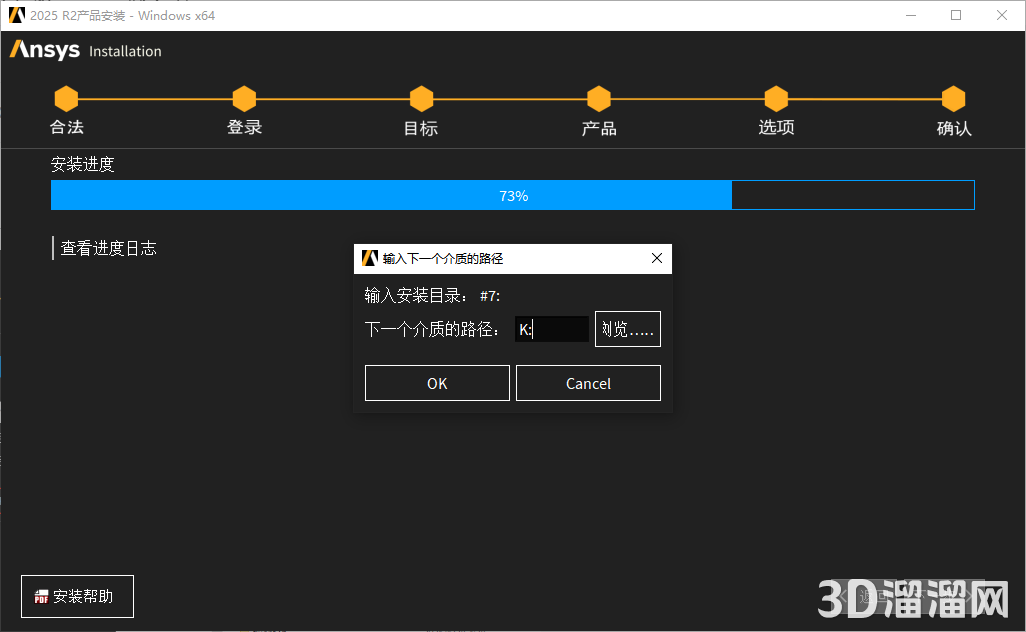Screen dimensions: 1026x632
Task: Open the 安装帮助 installation help
Action: click(x=77, y=596)
